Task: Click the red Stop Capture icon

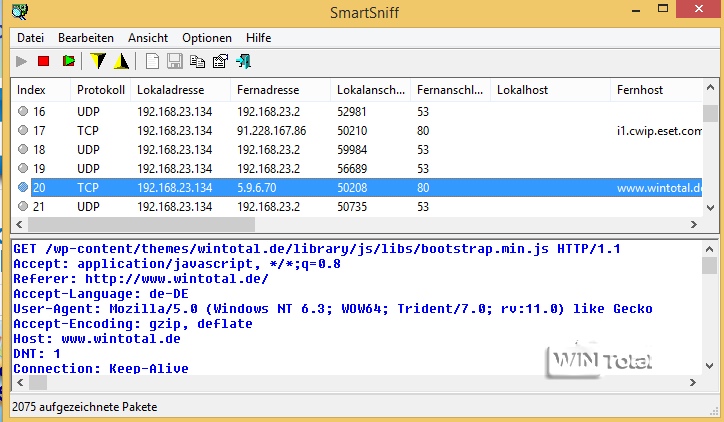Action: pyautogui.click(x=44, y=62)
